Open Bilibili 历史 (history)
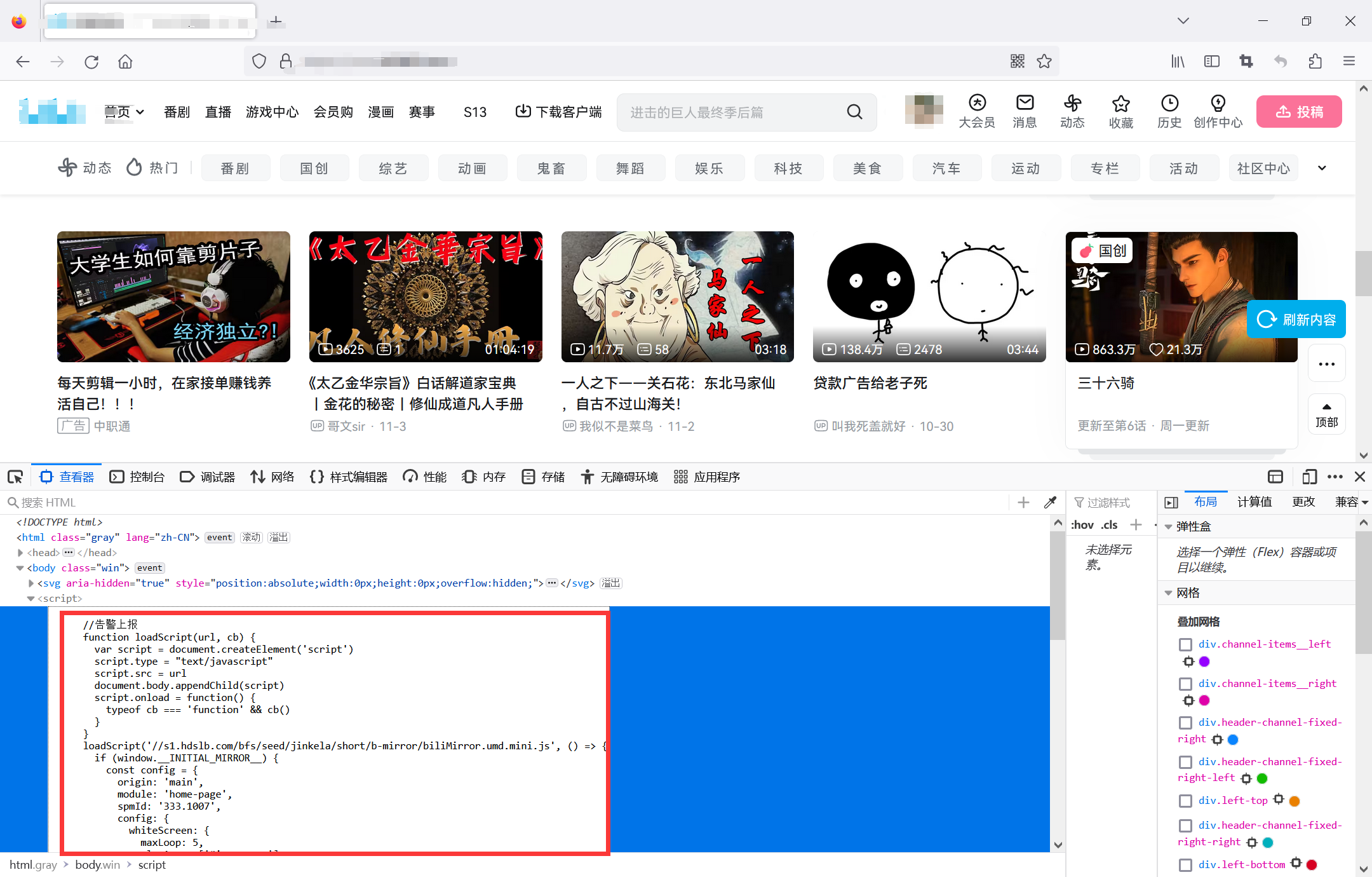Screen dimensions: 1372x877 (1169, 111)
